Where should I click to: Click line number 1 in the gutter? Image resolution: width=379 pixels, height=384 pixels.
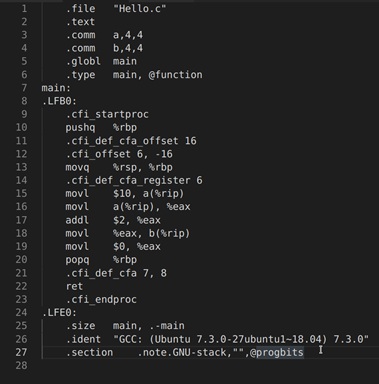coord(24,9)
